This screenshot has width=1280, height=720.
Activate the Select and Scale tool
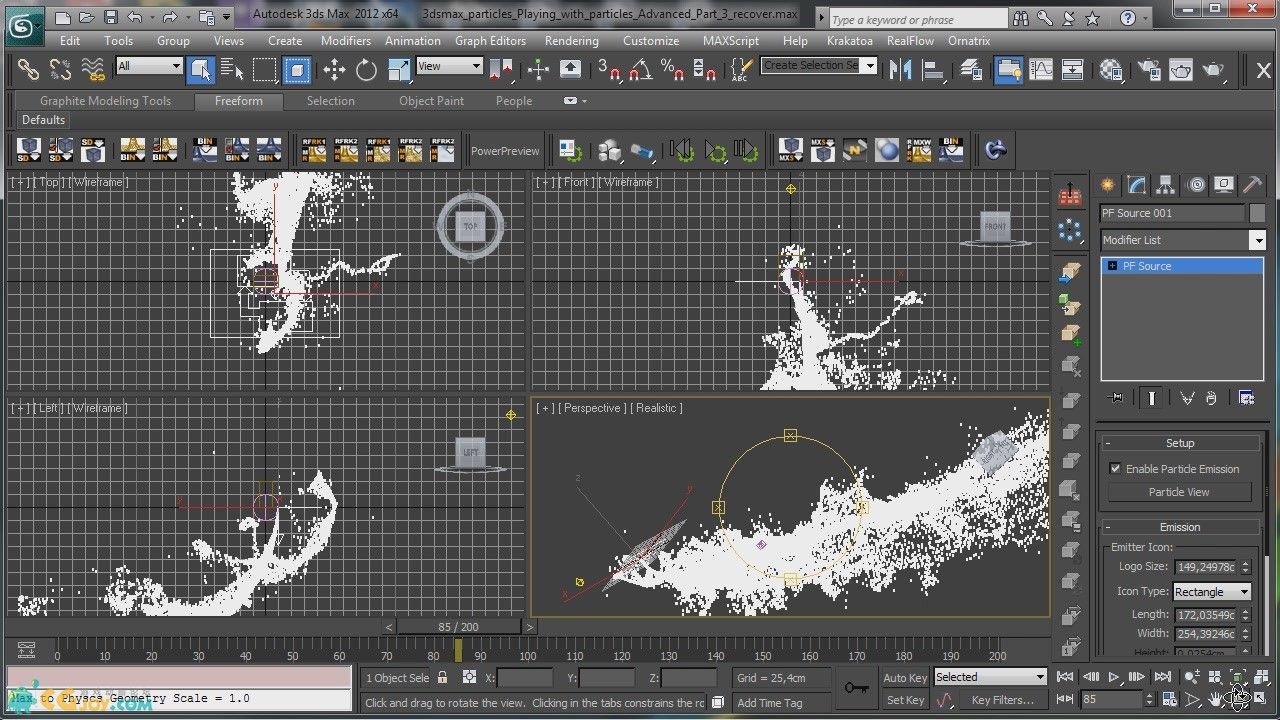(399, 69)
